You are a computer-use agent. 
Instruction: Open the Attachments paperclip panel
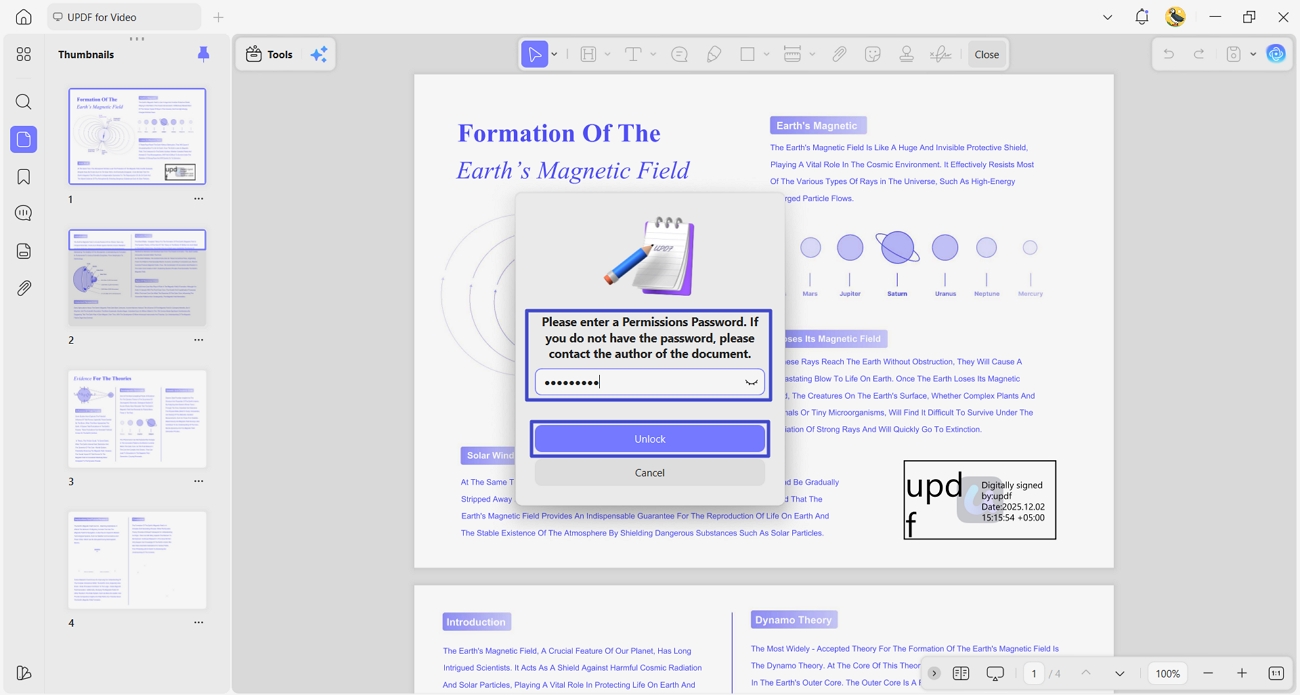[x=24, y=288]
